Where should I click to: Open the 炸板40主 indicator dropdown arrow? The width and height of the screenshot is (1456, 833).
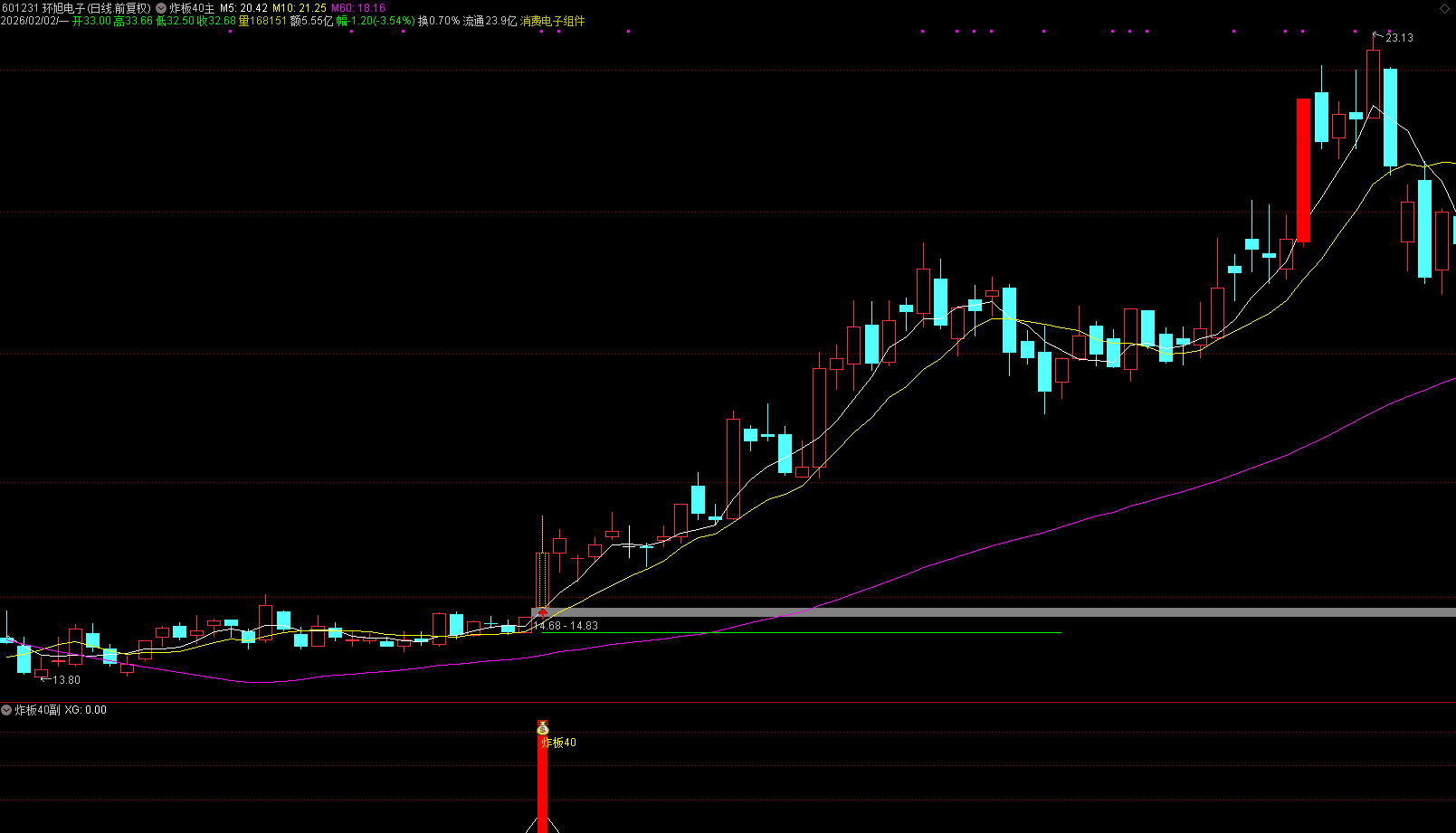click(161, 8)
